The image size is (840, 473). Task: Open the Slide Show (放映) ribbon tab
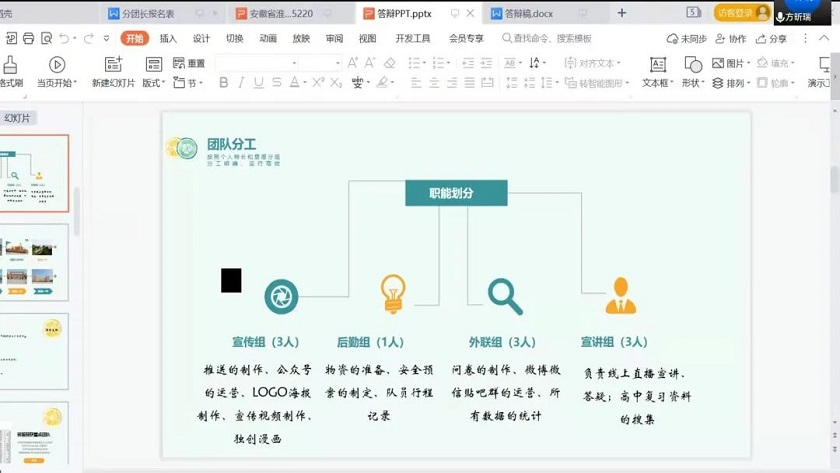(301, 39)
